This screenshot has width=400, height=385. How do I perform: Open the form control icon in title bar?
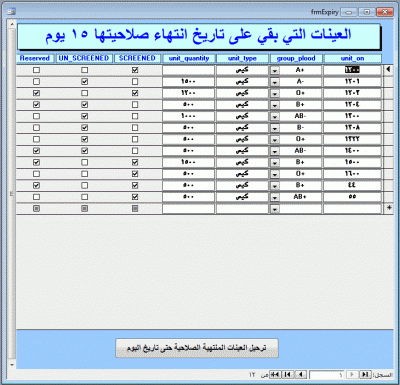[11, 12]
